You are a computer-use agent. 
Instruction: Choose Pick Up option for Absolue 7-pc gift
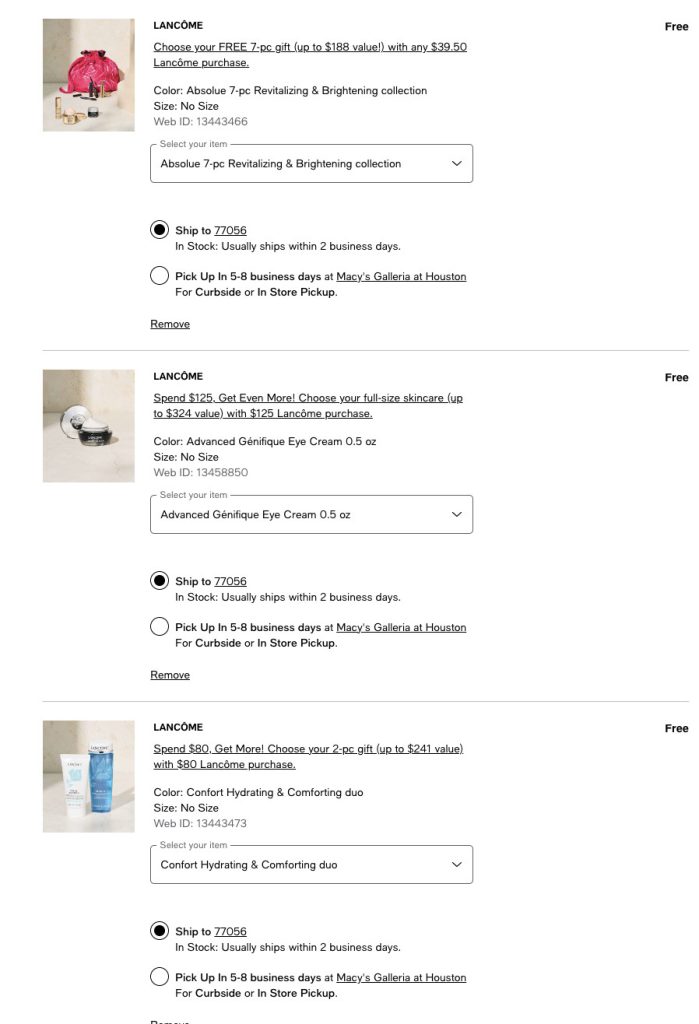point(159,276)
